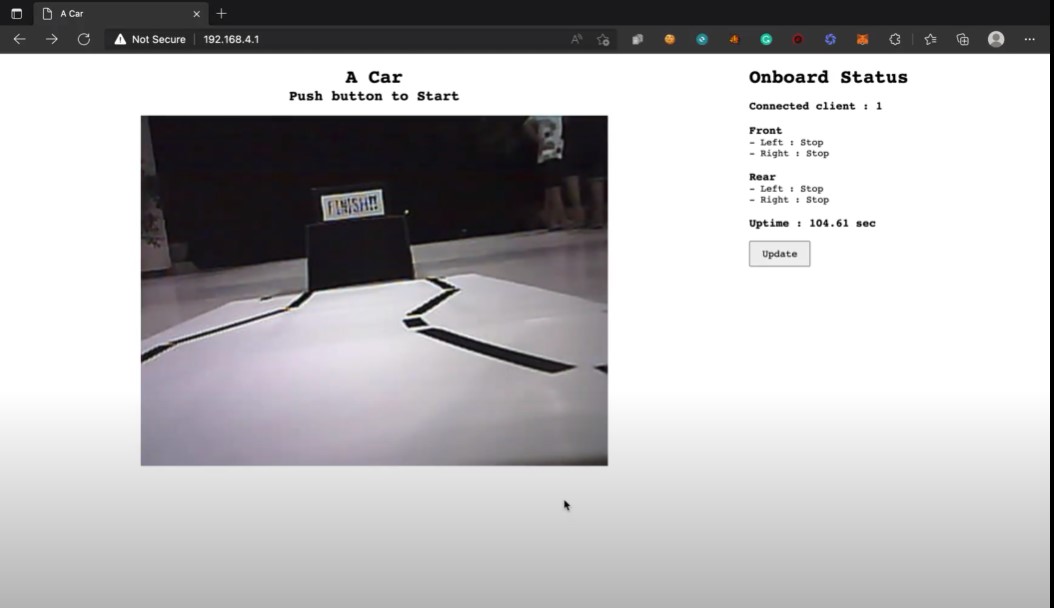The height and width of the screenshot is (608, 1054).
Task: Navigate forward in the browser
Action: coord(51,39)
